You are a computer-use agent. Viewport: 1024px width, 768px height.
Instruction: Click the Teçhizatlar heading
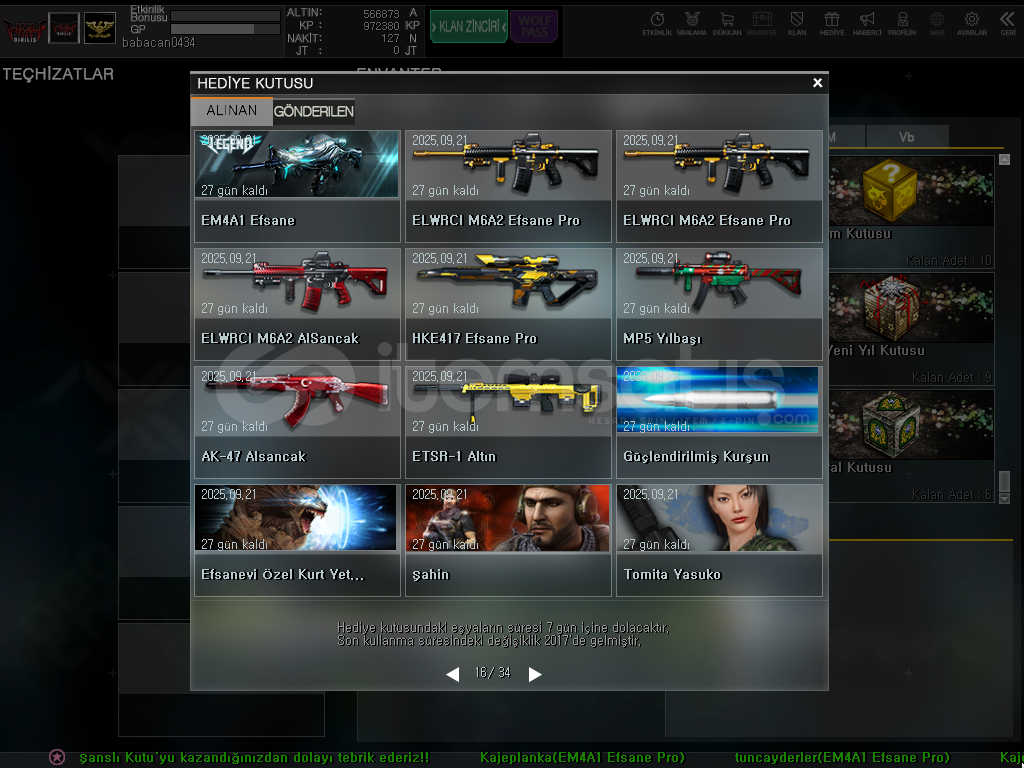coord(58,74)
